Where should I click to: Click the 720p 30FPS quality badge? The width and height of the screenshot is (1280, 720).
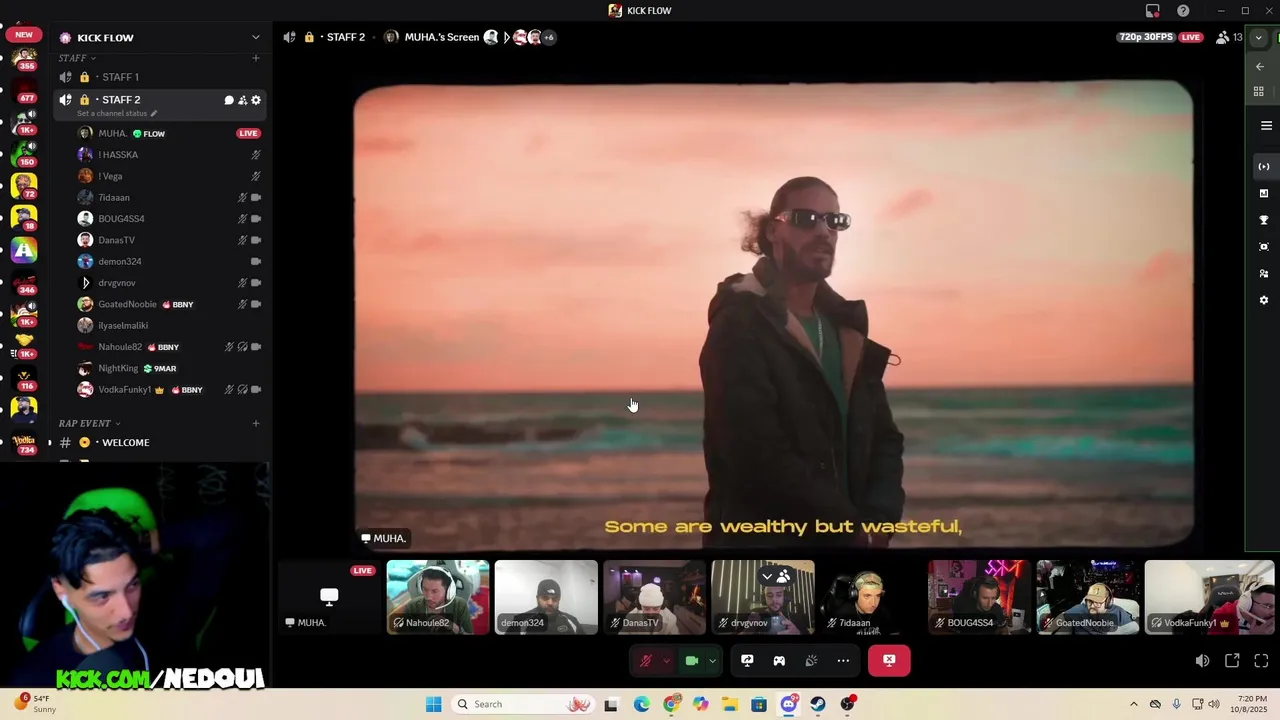1147,37
